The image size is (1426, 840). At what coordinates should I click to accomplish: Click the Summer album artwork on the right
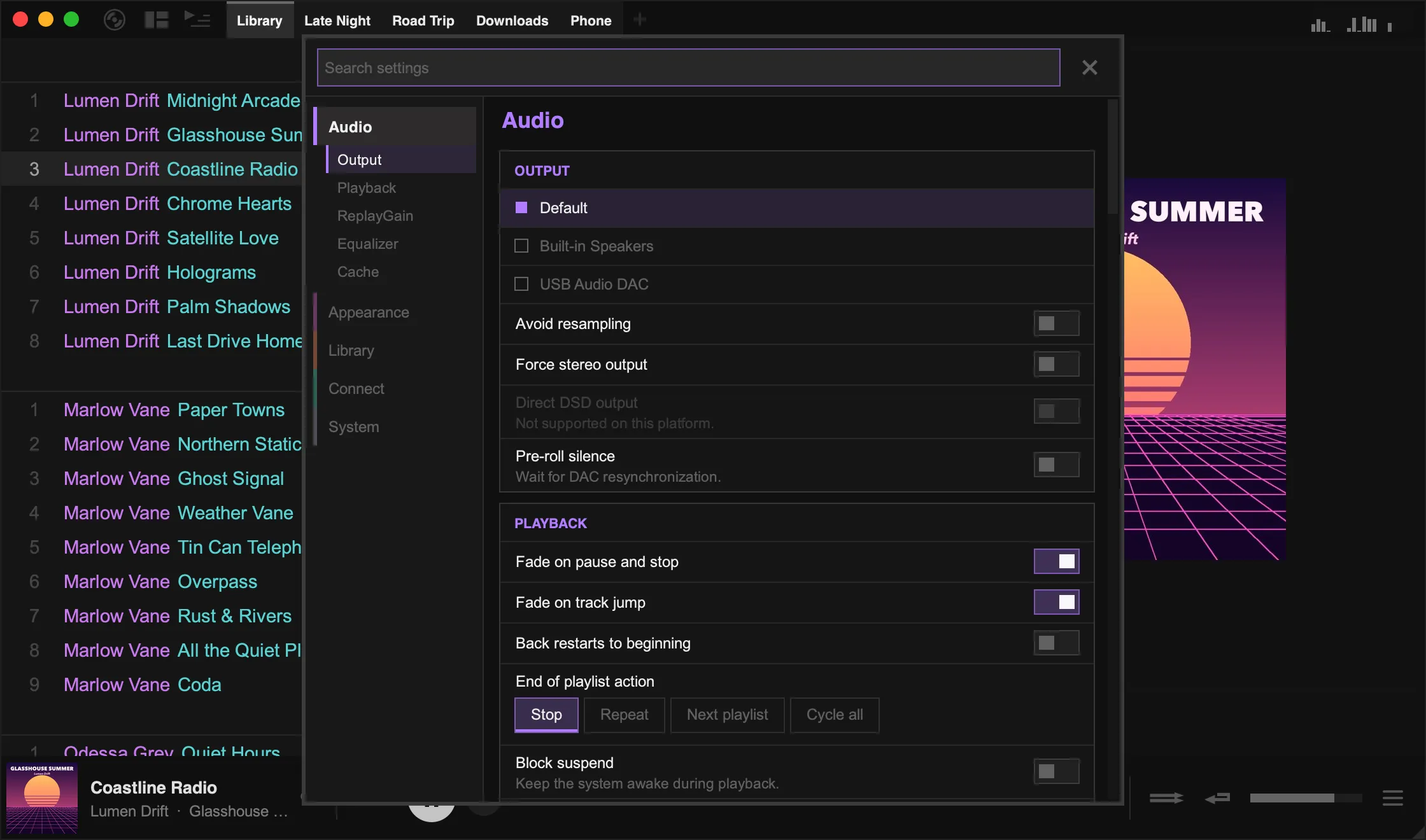(1204, 369)
